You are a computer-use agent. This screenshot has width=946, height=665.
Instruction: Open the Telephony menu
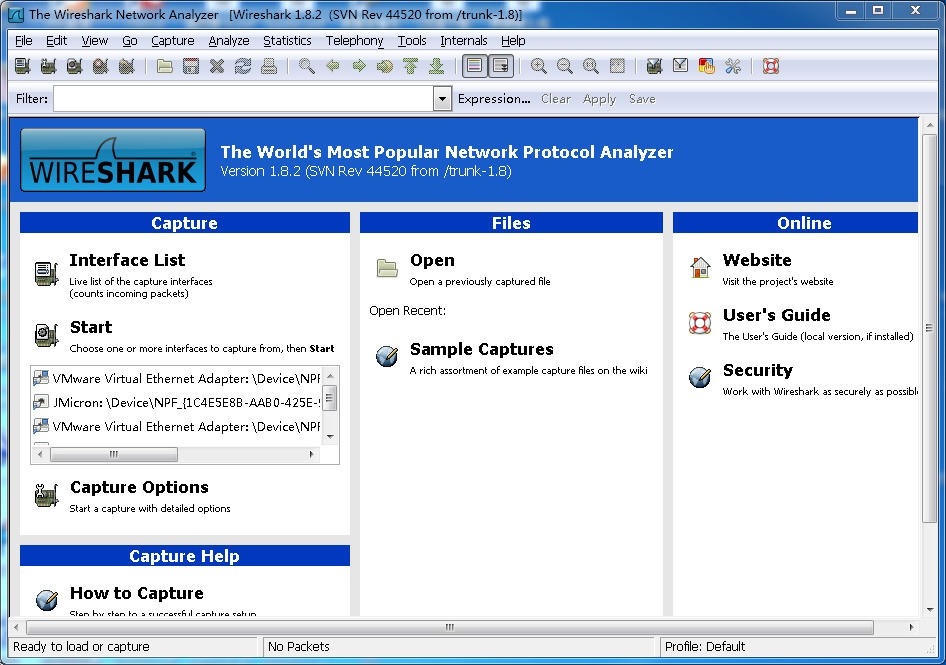(354, 41)
